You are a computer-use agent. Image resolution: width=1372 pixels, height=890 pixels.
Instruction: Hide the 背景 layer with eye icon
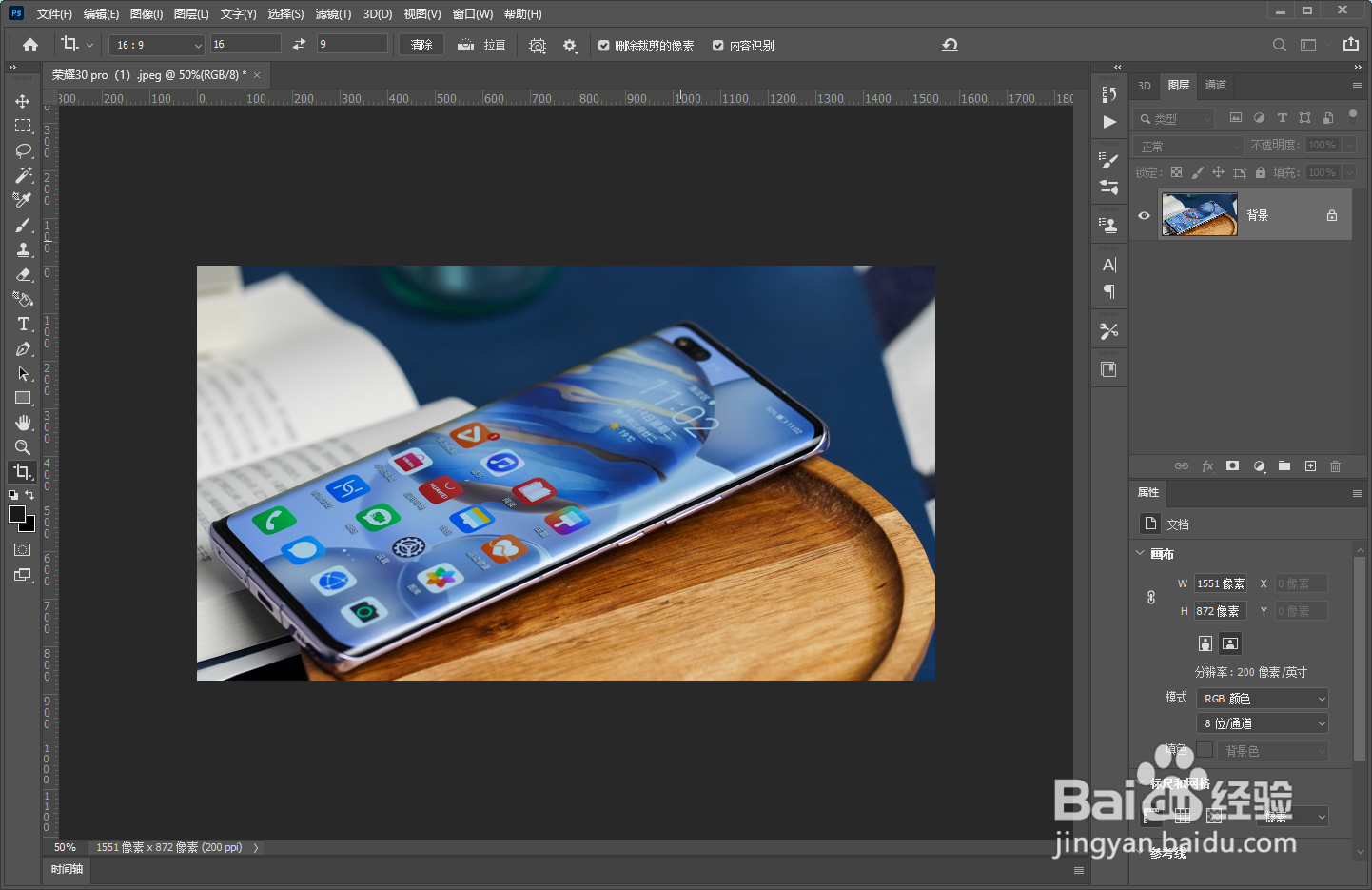1144,215
